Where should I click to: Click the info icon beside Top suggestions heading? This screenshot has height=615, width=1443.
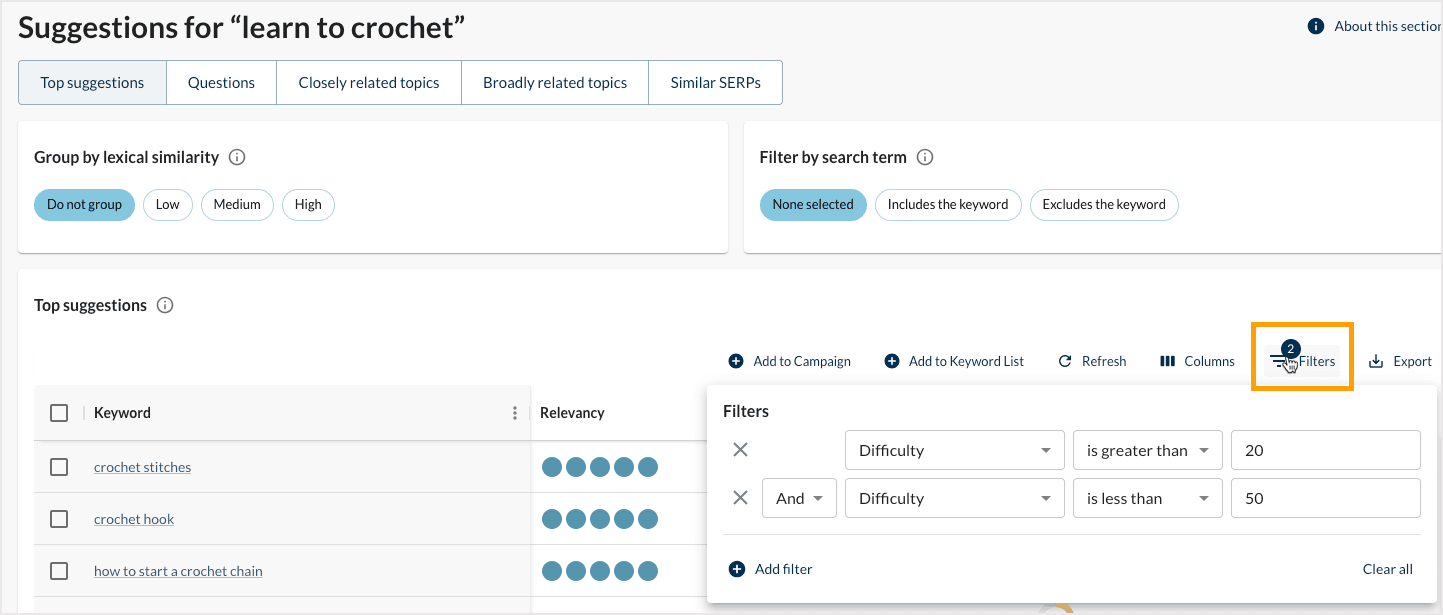(165, 305)
